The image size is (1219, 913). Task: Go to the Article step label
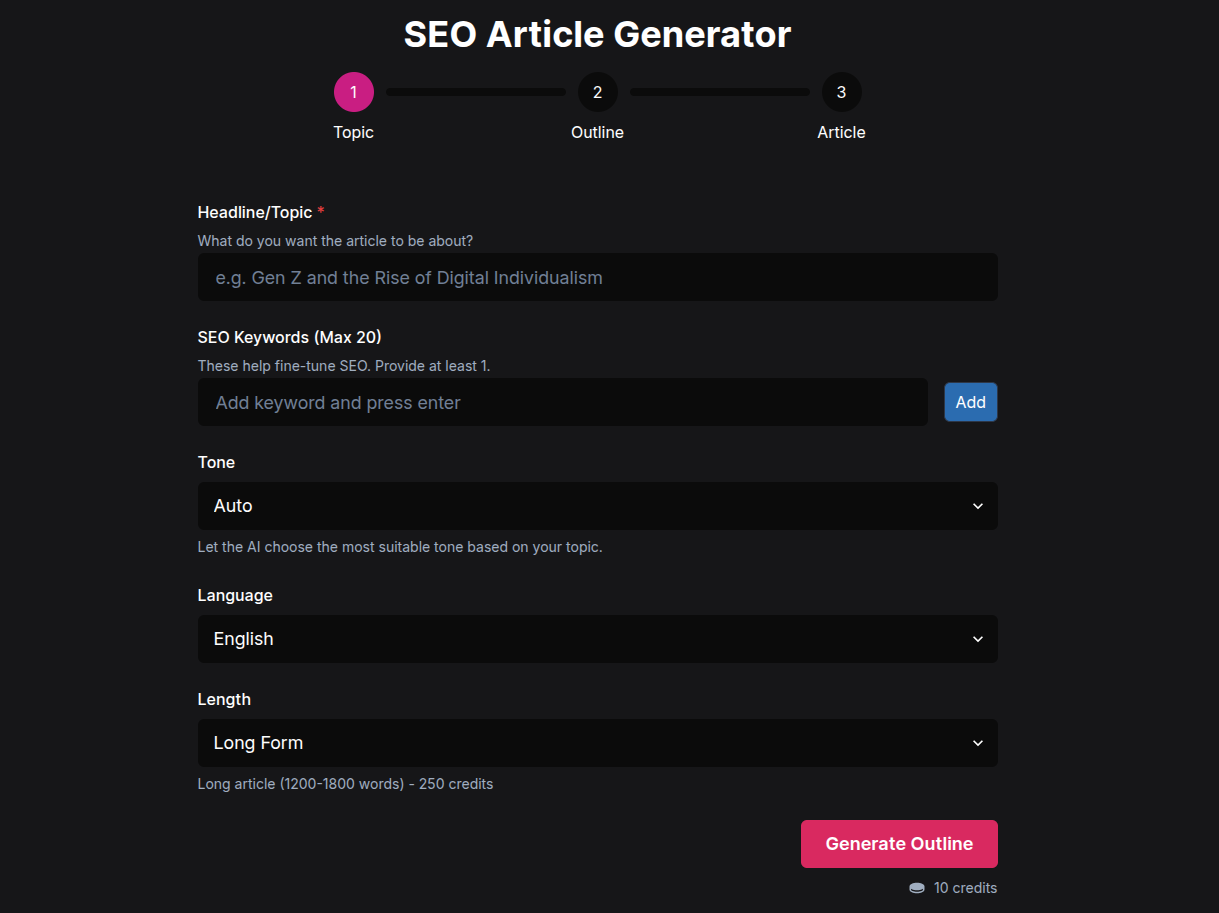[841, 132]
